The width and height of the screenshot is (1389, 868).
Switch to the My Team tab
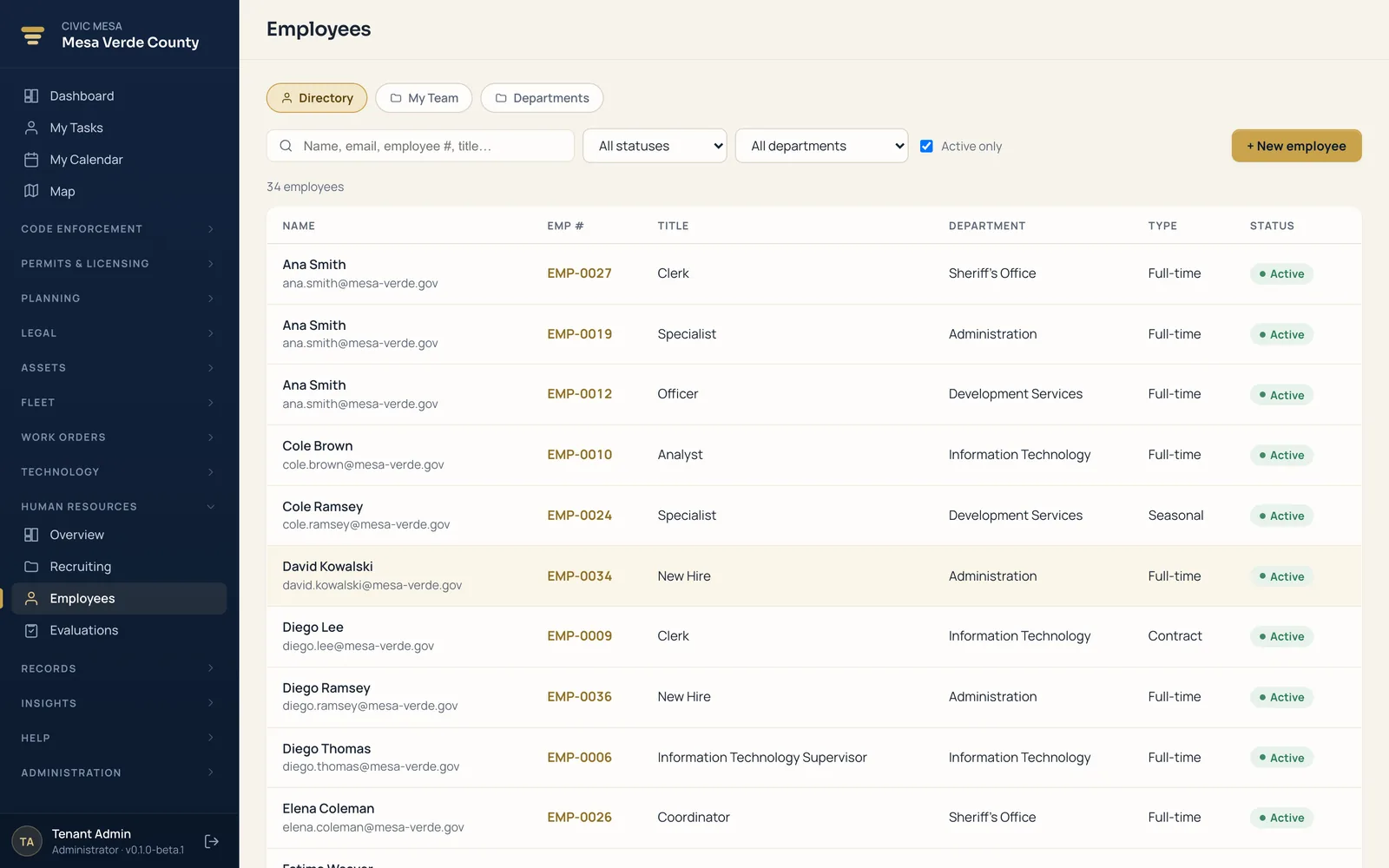pyautogui.click(x=424, y=98)
